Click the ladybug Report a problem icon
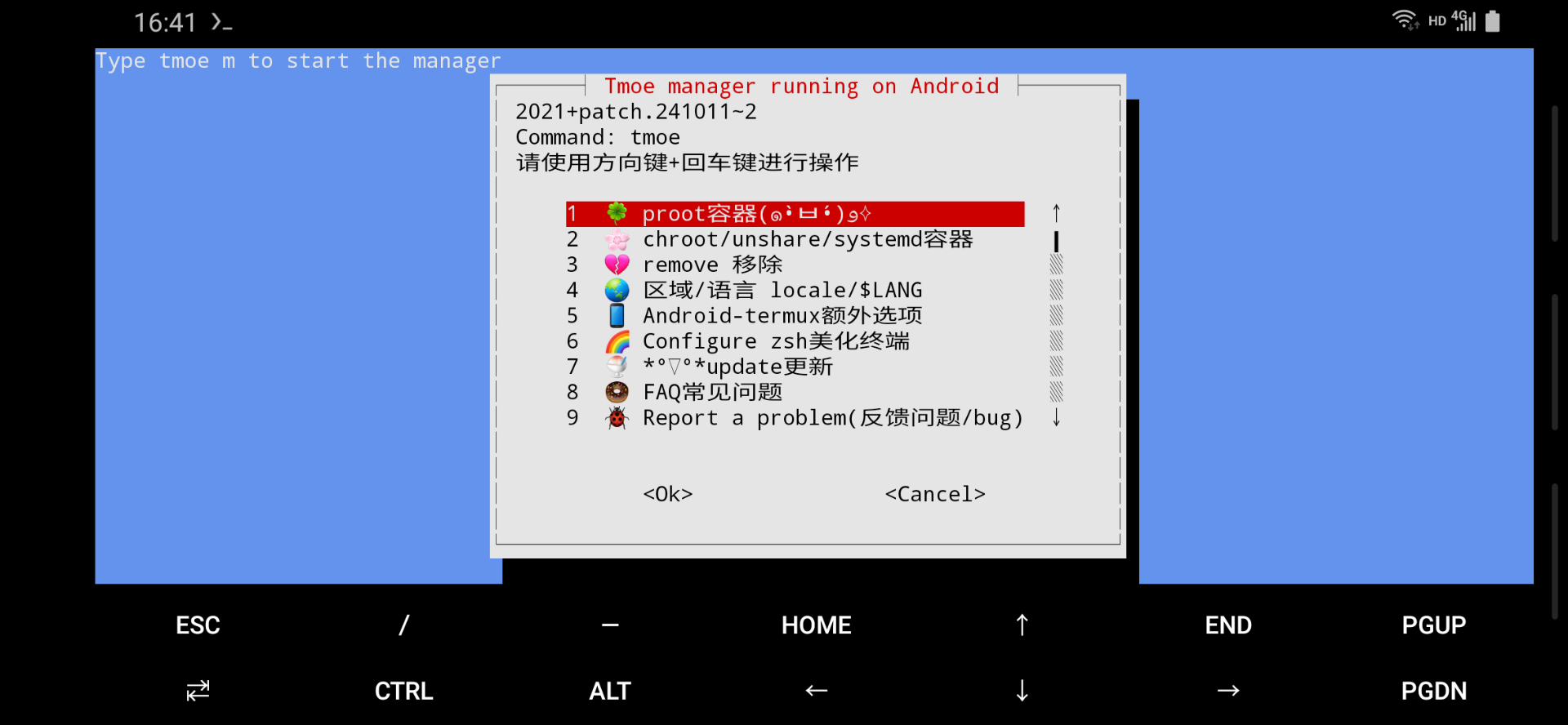1568x725 pixels. coord(617,418)
